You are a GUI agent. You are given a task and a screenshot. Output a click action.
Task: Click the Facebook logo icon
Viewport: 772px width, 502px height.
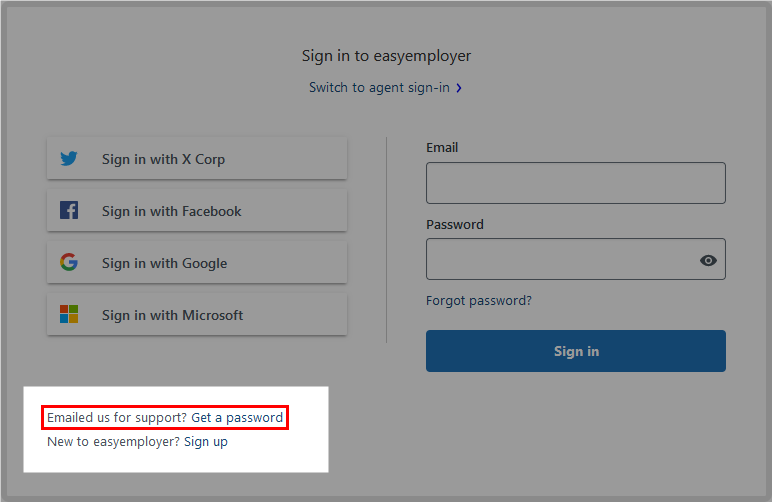coord(69,210)
